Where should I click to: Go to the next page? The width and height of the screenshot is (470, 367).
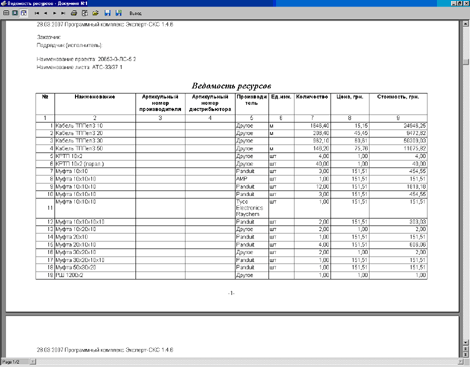(54, 13)
